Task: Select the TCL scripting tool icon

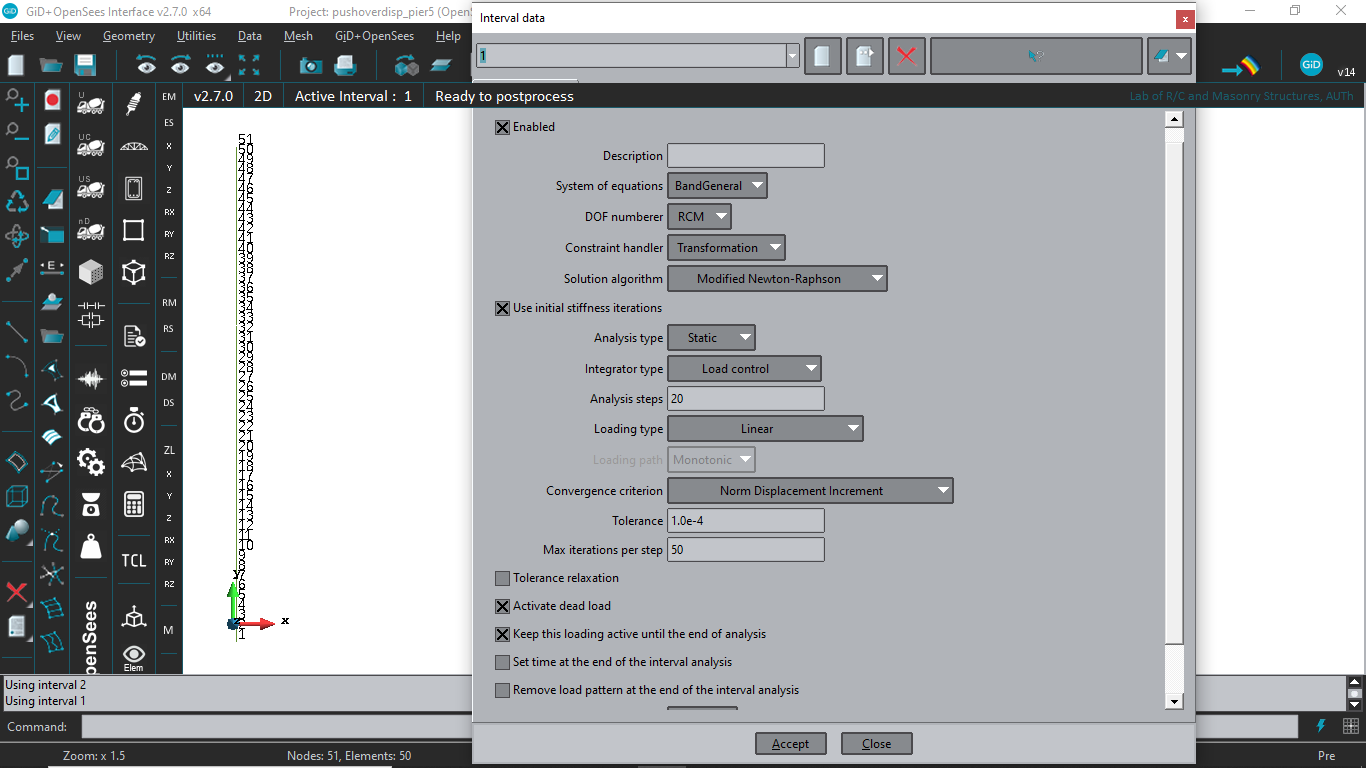Action: pos(133,560)
